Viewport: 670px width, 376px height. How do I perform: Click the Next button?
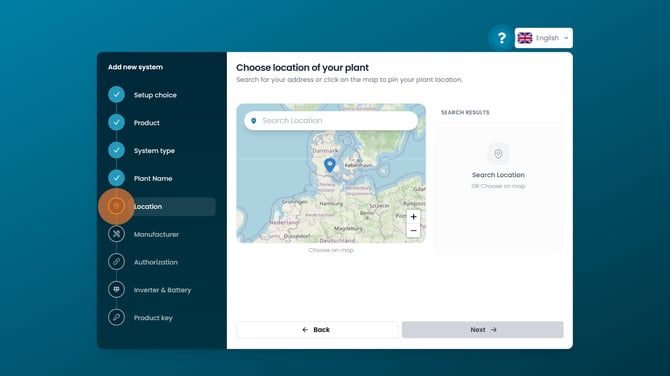[483, 330]
